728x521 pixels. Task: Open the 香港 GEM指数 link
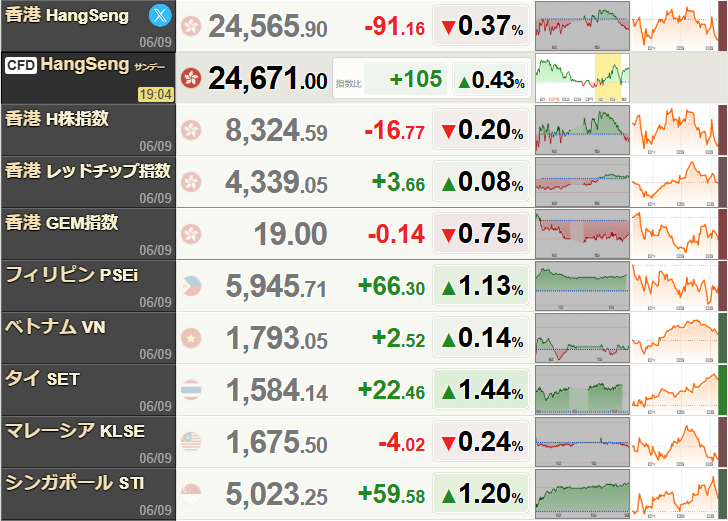click(x=62, y=223)
